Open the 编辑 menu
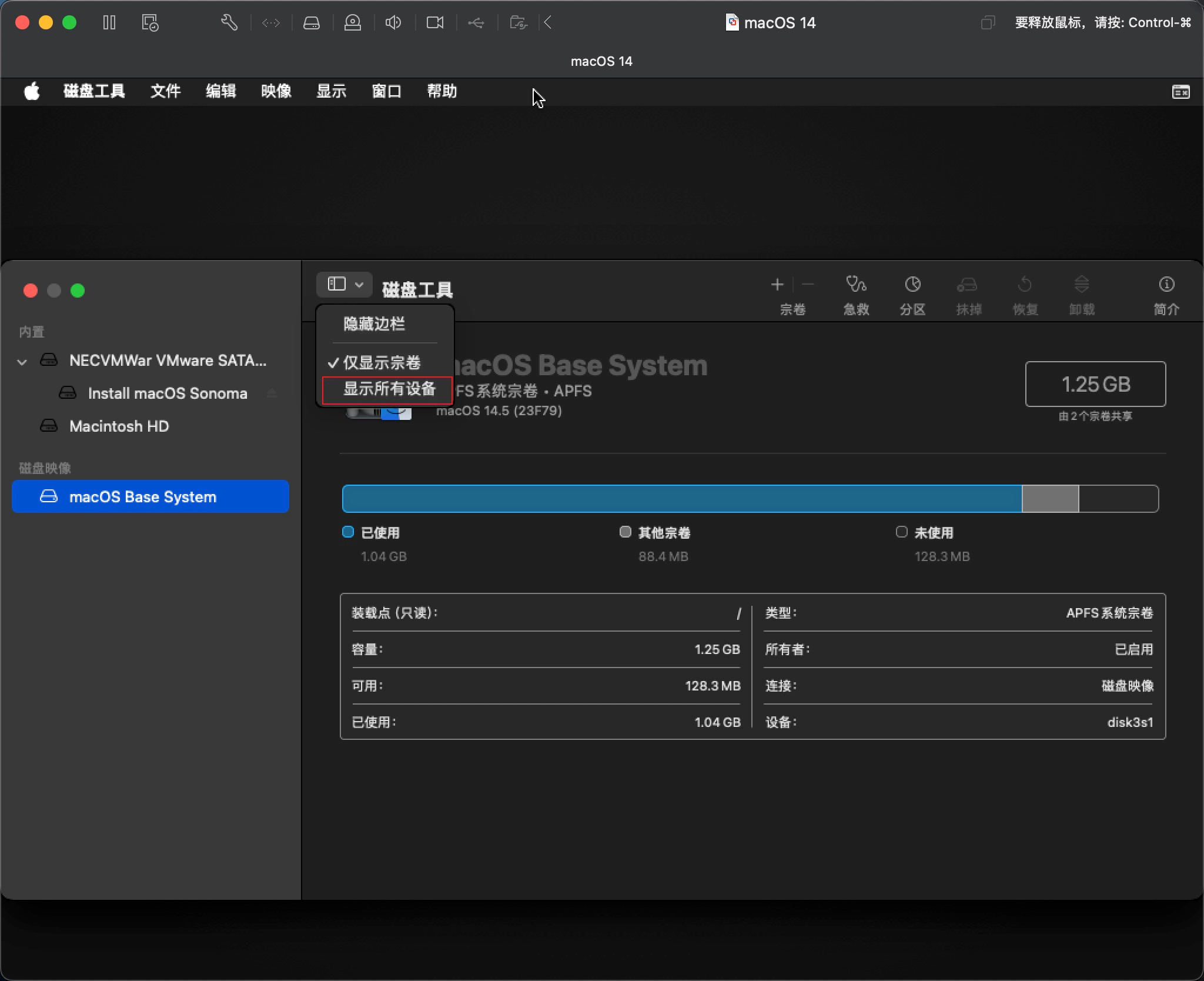 pos(220,91)
